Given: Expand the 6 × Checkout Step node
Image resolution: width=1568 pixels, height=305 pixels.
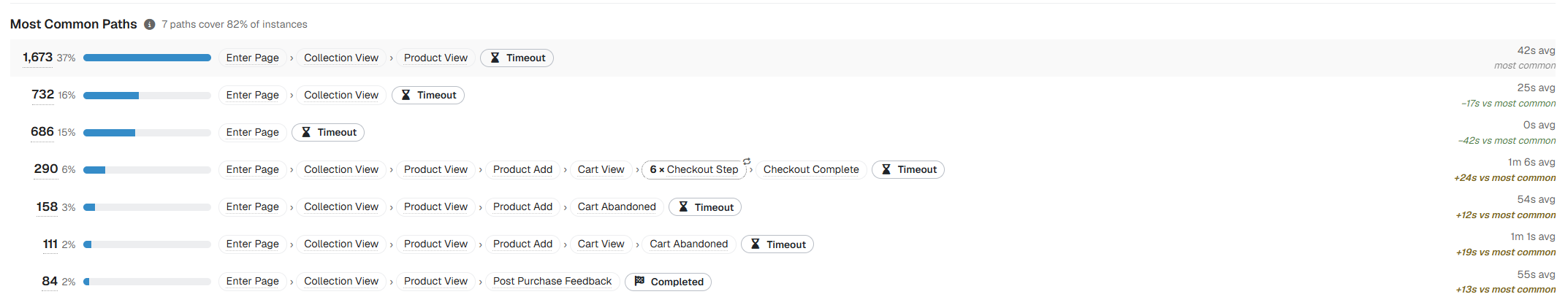Looking at the screenshot, I should [x=694, y=169].
